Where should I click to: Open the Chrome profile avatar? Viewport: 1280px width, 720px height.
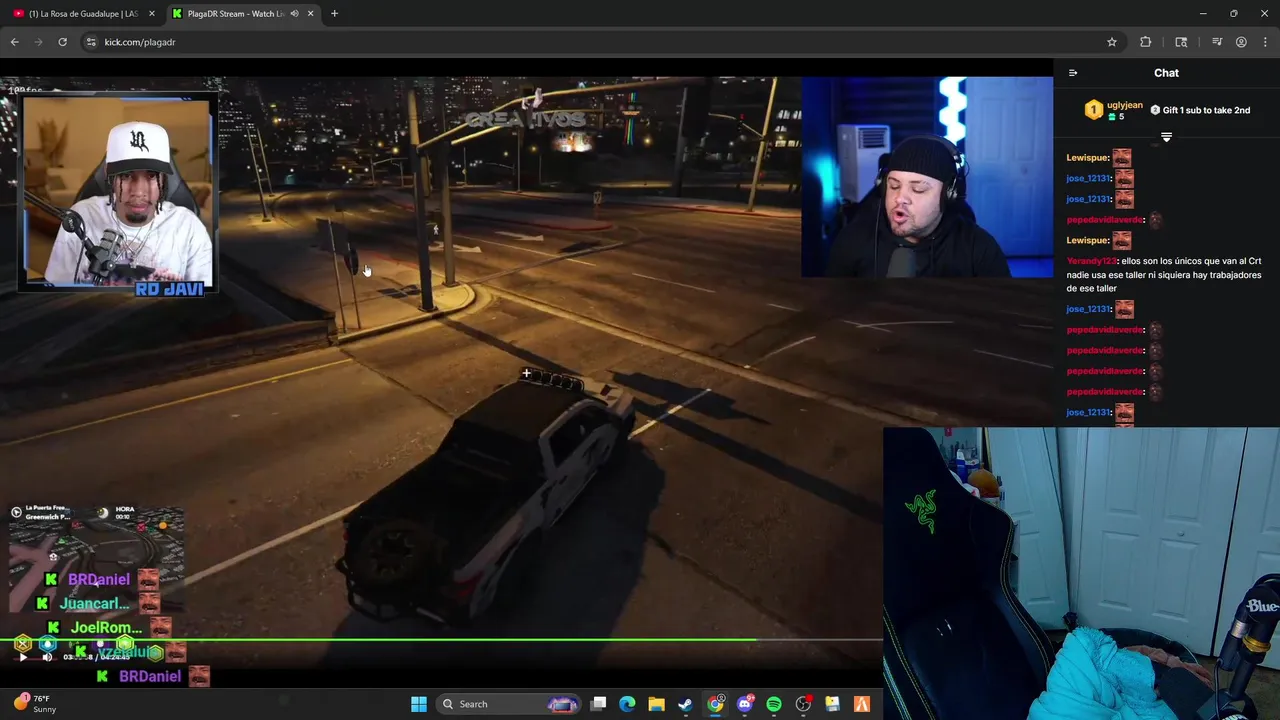click(1241, 42)
